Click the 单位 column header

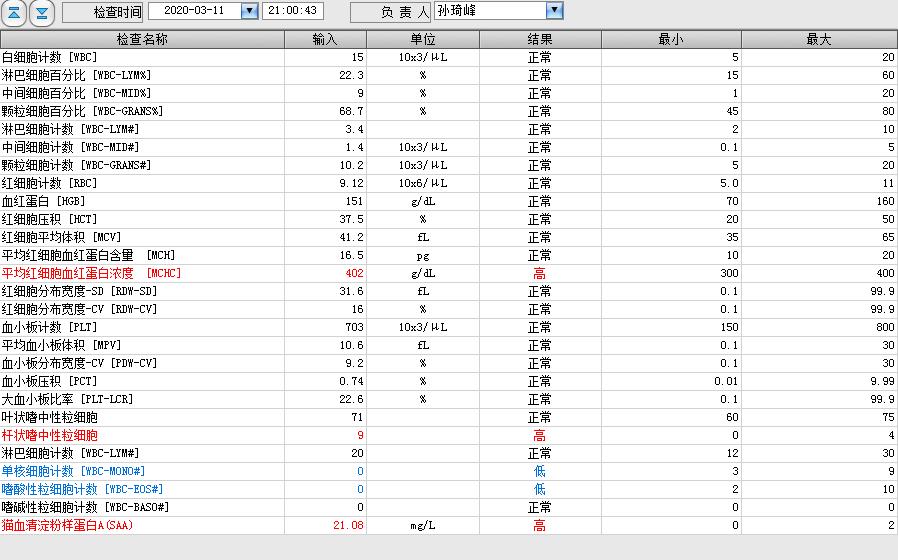tap(423, 39)
